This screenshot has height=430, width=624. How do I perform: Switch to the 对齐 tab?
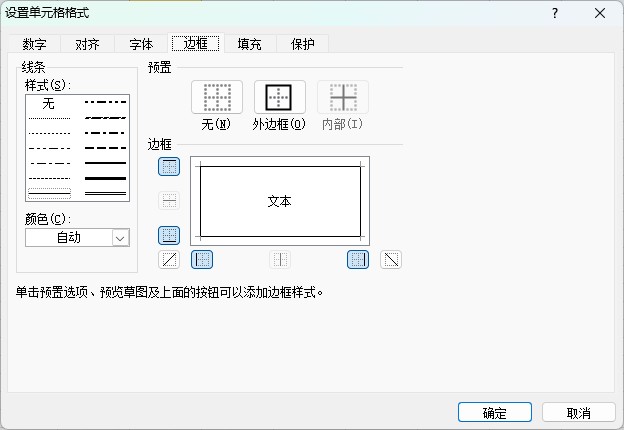click(x=88, y=44)
